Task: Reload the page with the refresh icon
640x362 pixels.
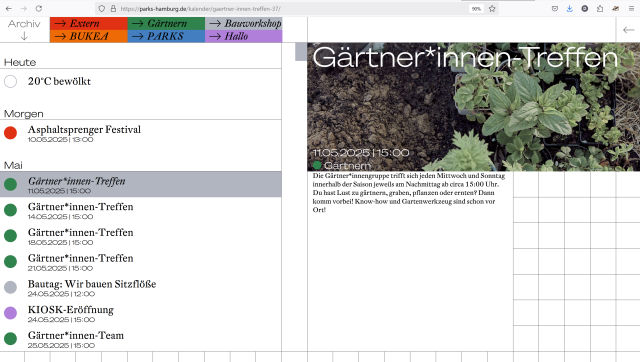Action: (x=39, y=9)
